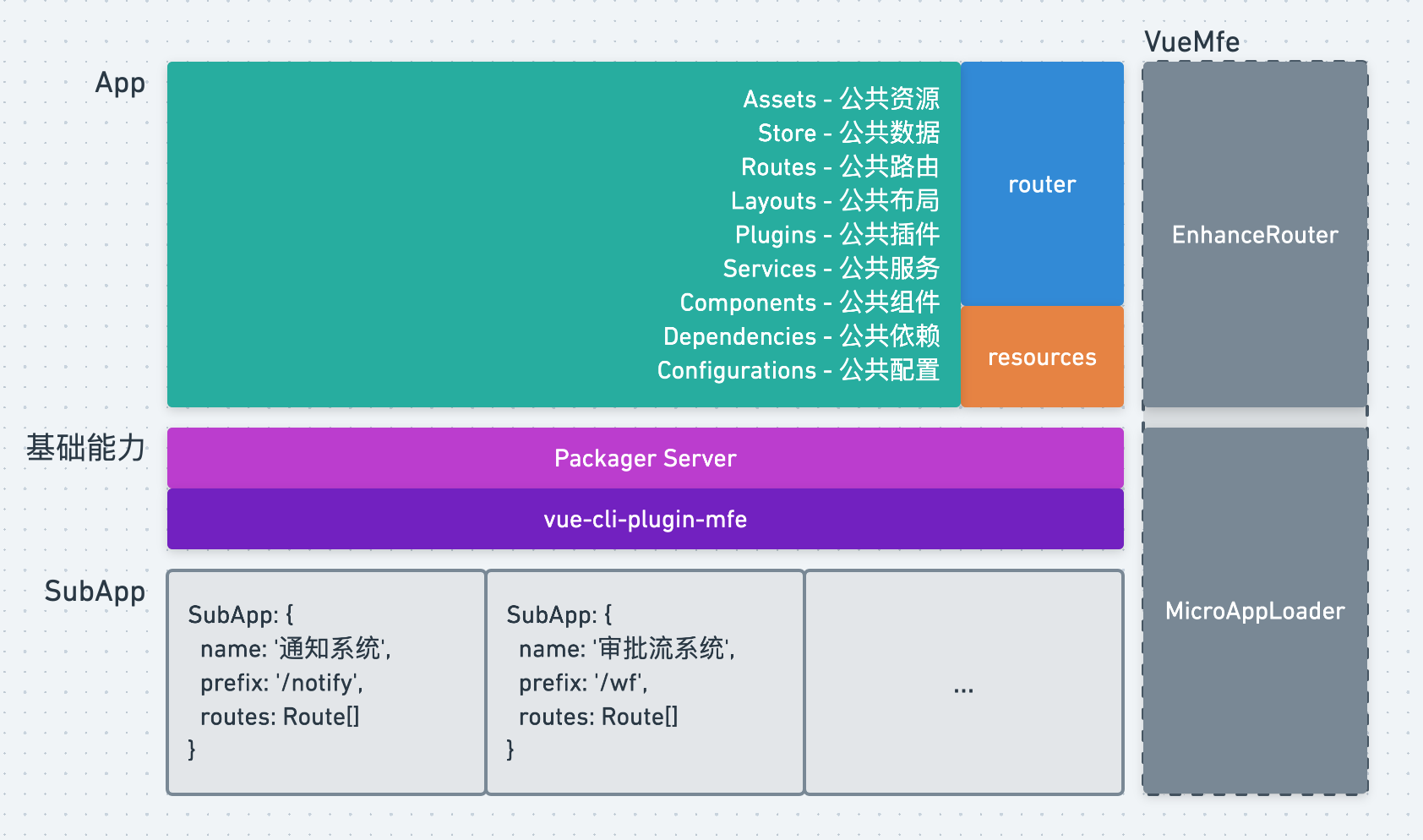Image resolution: width=1423 pixels, height=840 pixels.
Task: Select the MicroAppLoader box
Action: 1255,611
